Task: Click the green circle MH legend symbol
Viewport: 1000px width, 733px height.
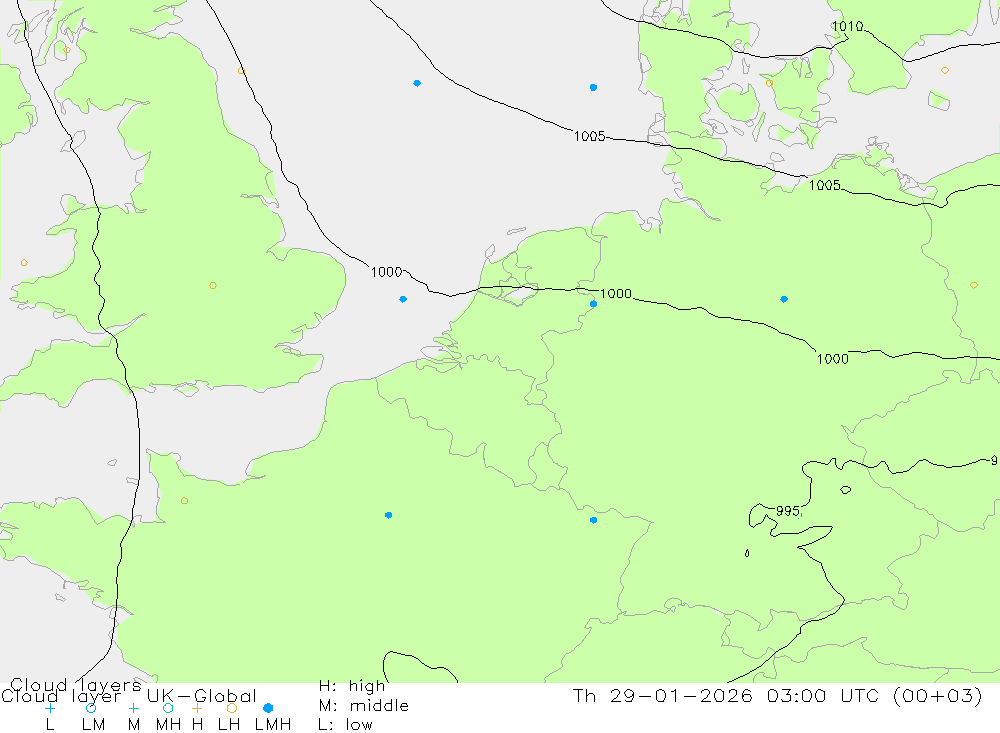Action: pyautogui.click(x=168, y=708)
